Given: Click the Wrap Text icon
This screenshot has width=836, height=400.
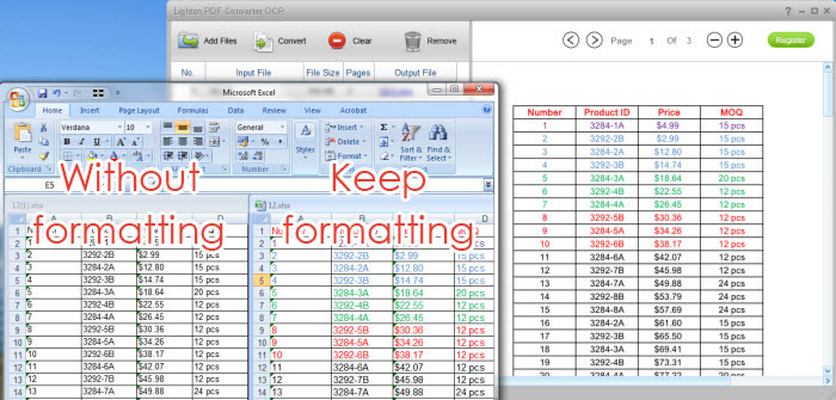Looking at the screenshot, I should 214,127.
